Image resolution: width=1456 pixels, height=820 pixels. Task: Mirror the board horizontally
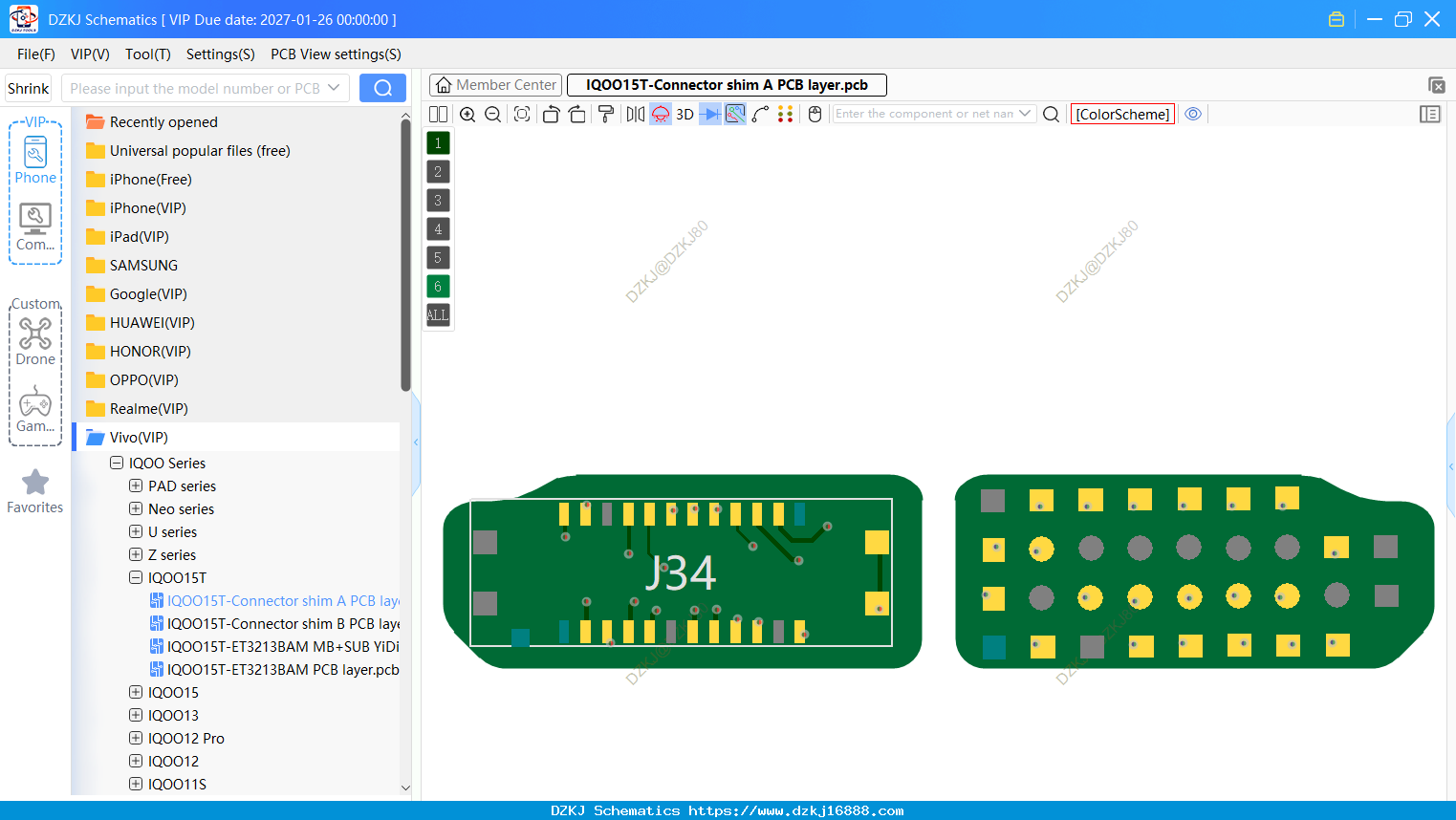(x=636, y=114)
